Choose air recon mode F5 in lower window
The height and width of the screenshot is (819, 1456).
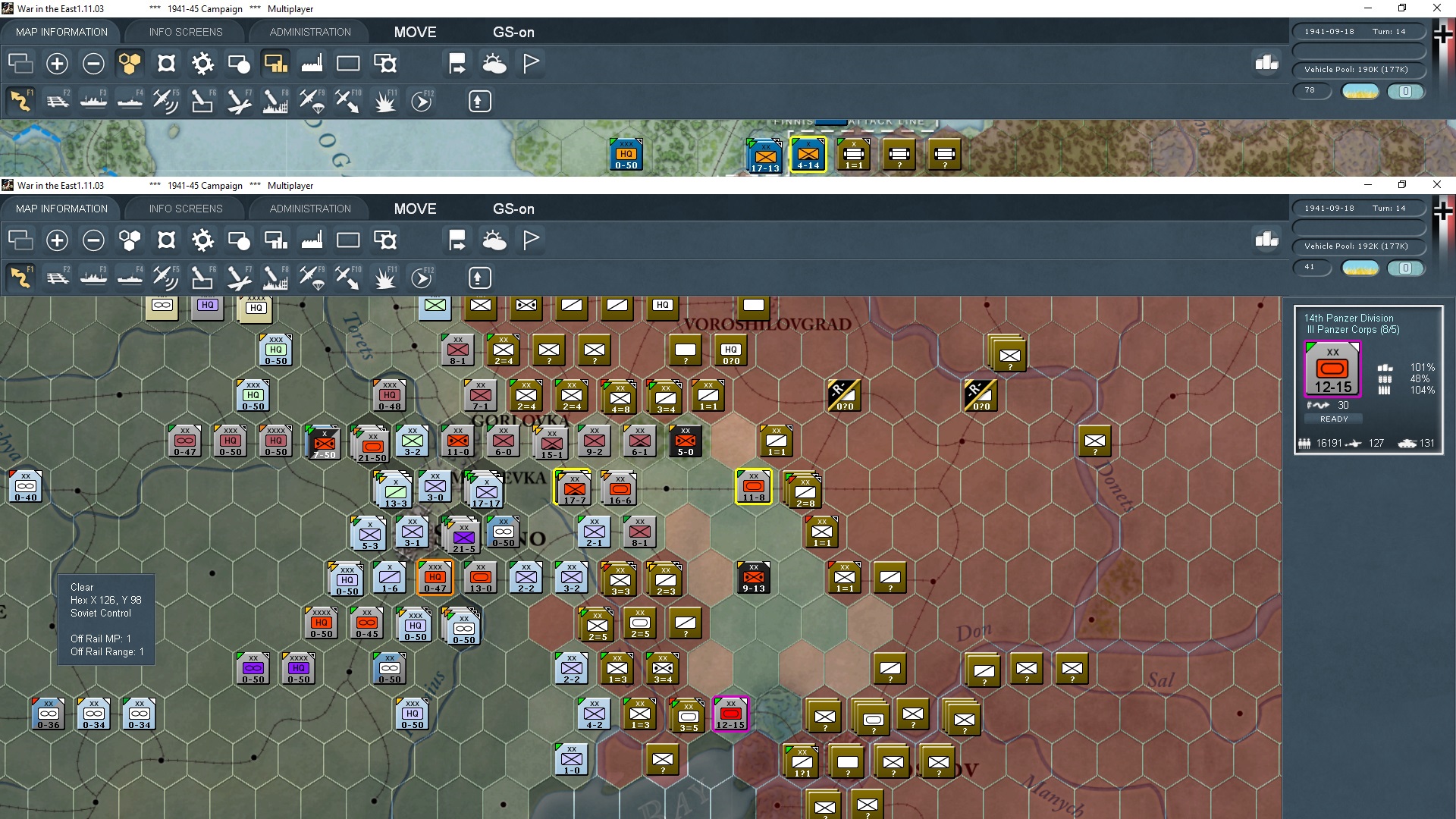tap(165, 278)
